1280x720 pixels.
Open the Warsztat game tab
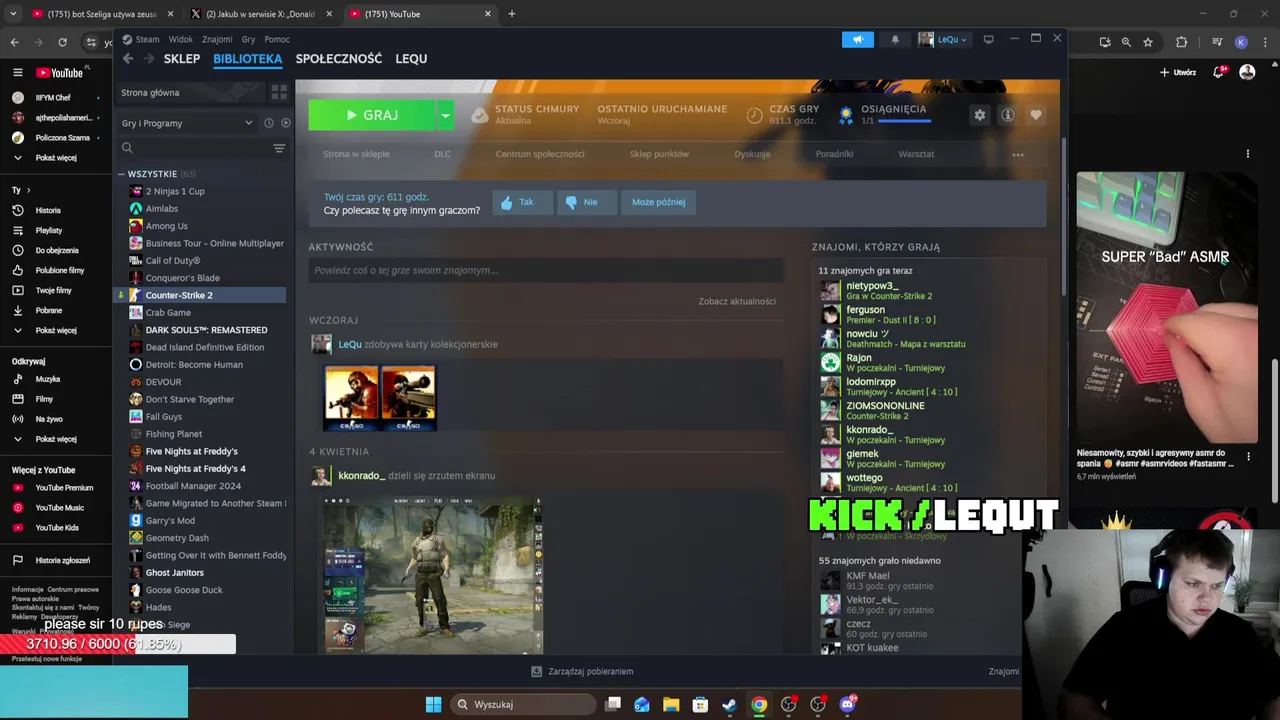(916, 154)
